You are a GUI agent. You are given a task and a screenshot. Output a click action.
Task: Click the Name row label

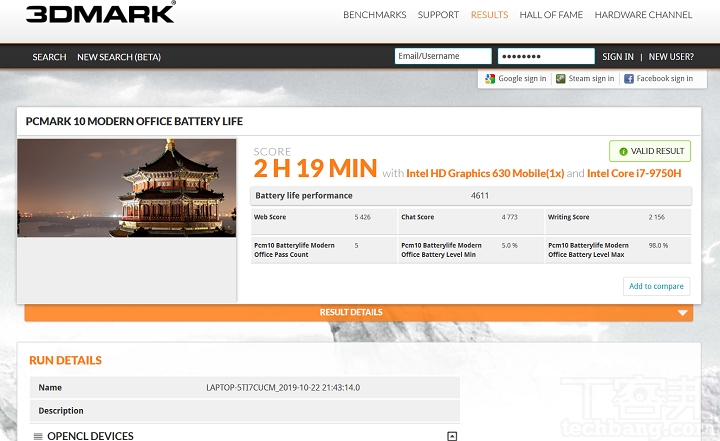50,388
